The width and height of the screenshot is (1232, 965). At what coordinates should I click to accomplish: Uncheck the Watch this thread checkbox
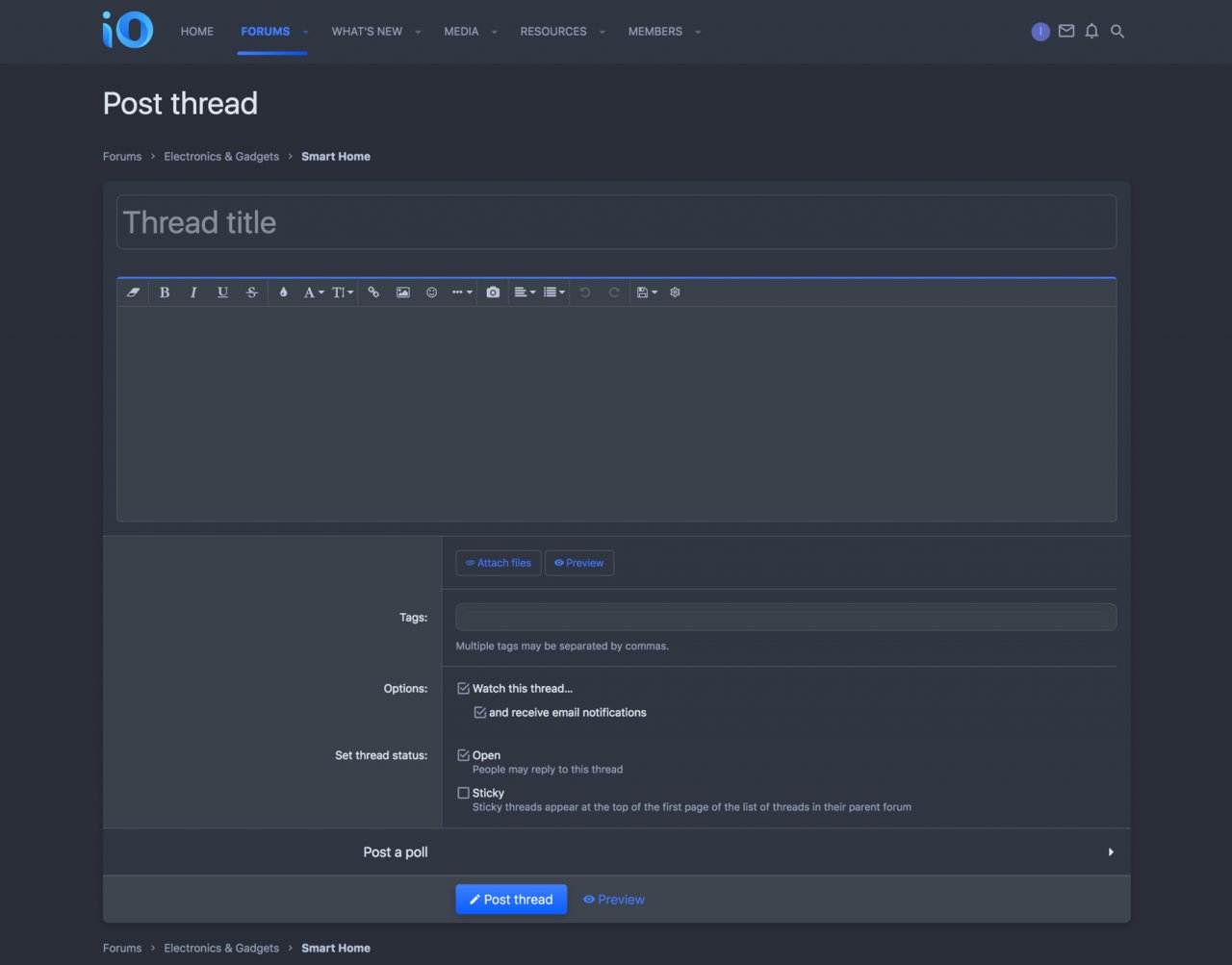(x=463, y=689)
